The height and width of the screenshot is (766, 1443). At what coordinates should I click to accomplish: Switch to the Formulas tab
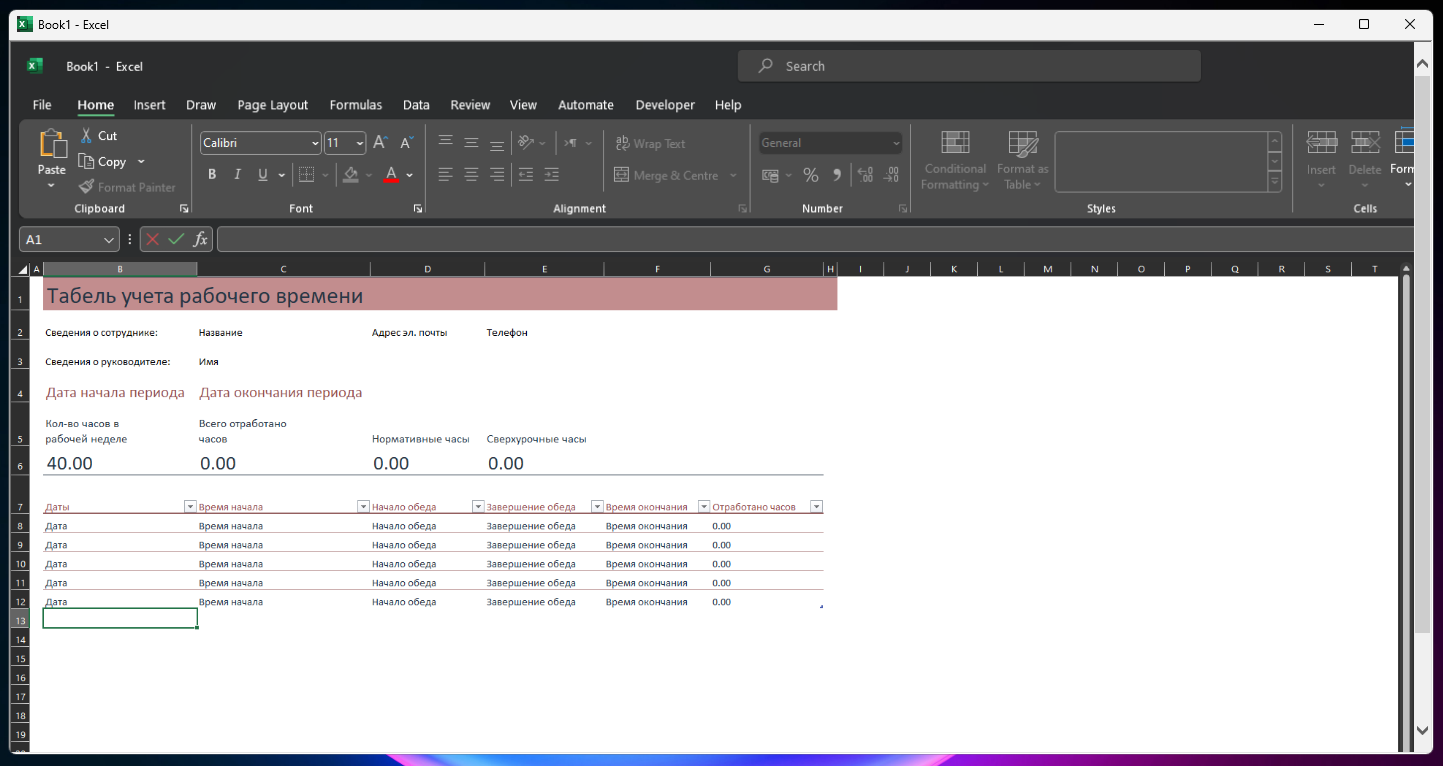point(356,105)
